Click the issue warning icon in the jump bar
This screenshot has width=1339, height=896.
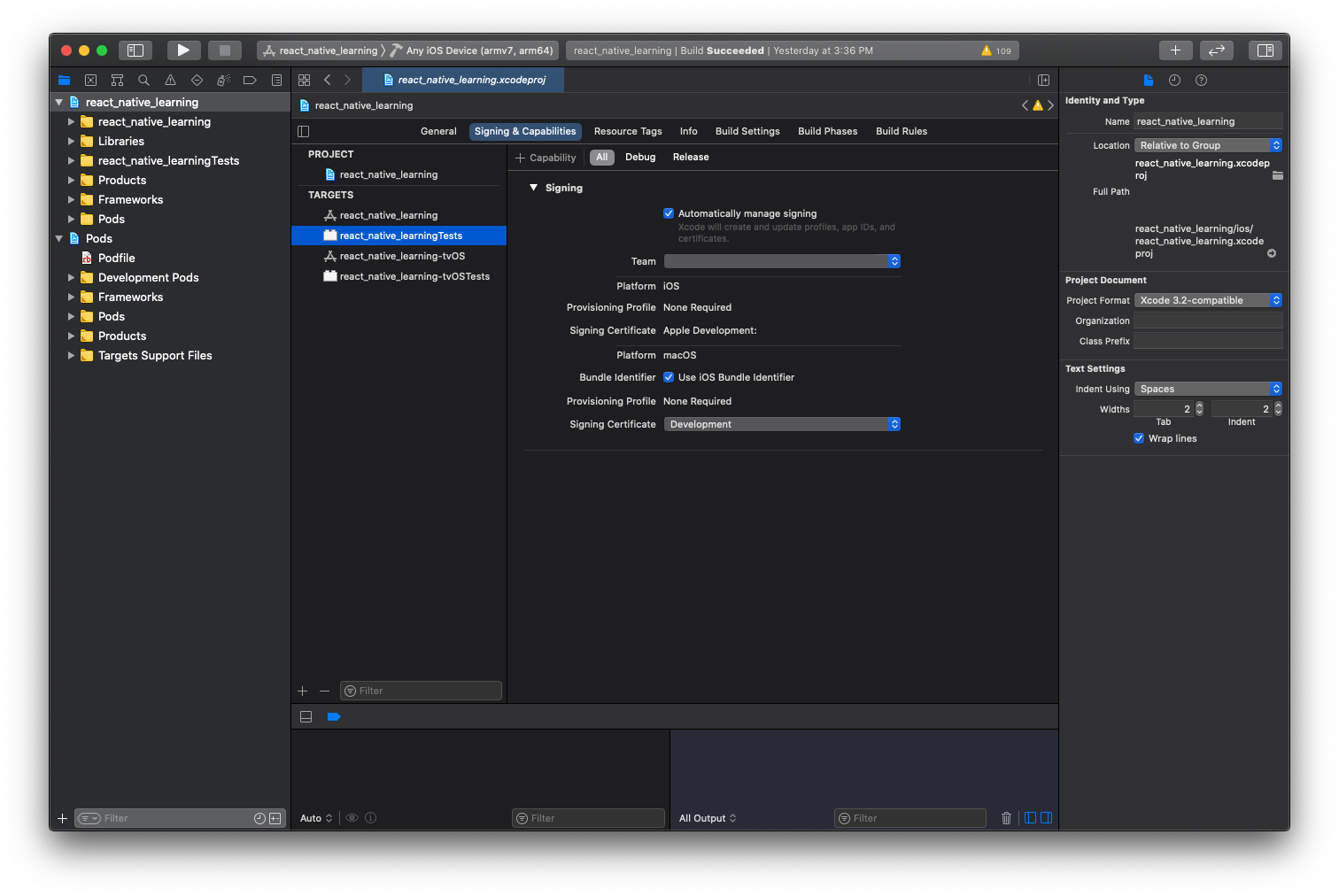(1038, 105)
